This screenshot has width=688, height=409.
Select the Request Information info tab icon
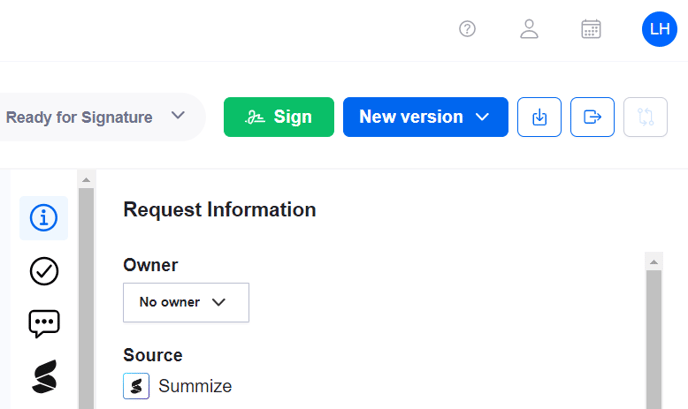tap(44, 218)
